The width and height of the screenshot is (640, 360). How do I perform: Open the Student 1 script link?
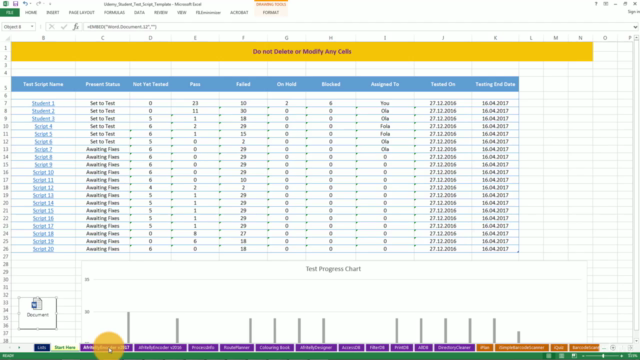[x=43, y=103]
